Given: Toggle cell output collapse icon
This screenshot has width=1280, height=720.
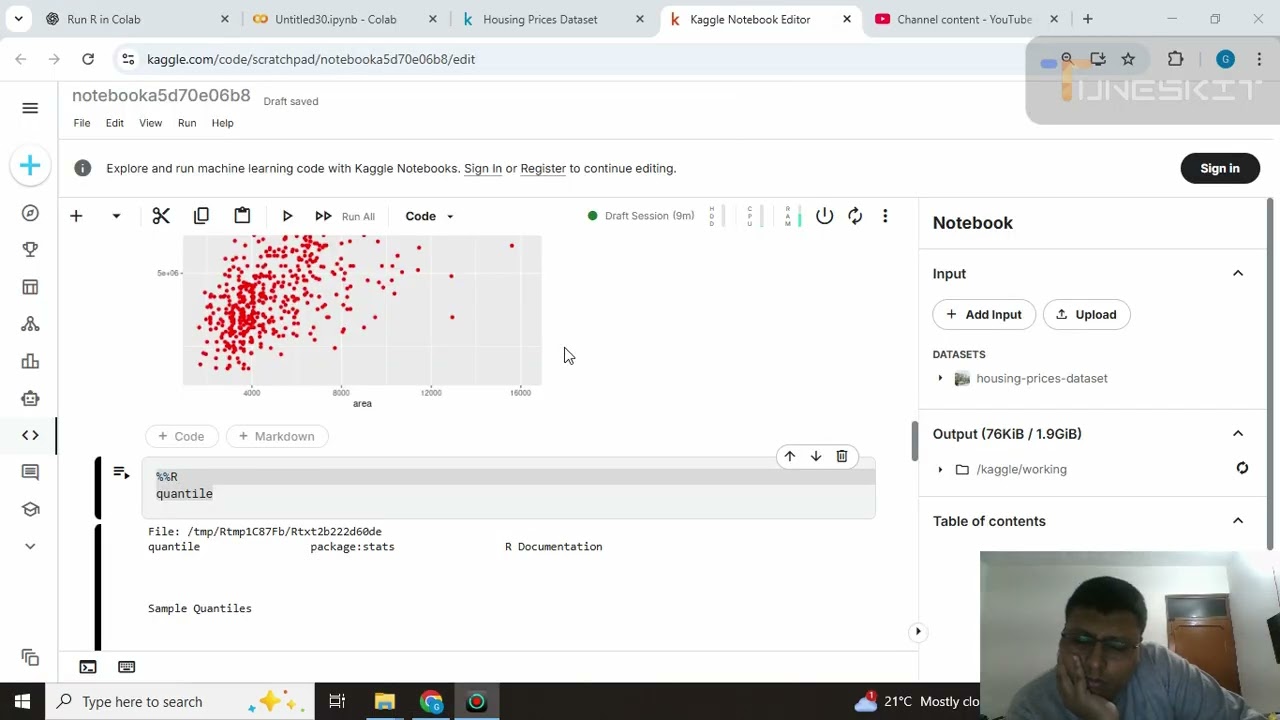Looking at the screenshot, I should pos(121,473).
